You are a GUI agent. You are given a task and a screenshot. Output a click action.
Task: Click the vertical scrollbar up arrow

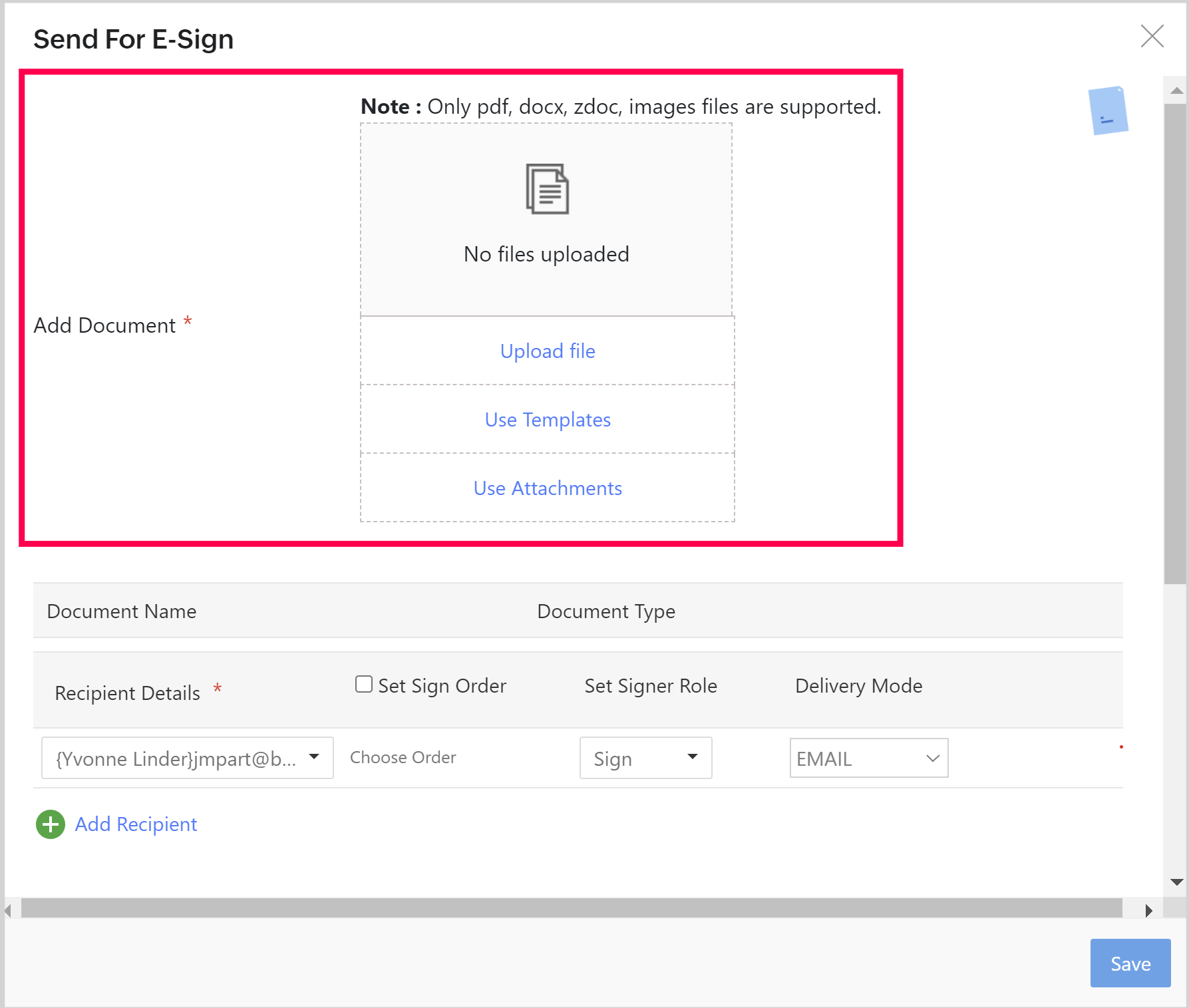click(1176, 90)
